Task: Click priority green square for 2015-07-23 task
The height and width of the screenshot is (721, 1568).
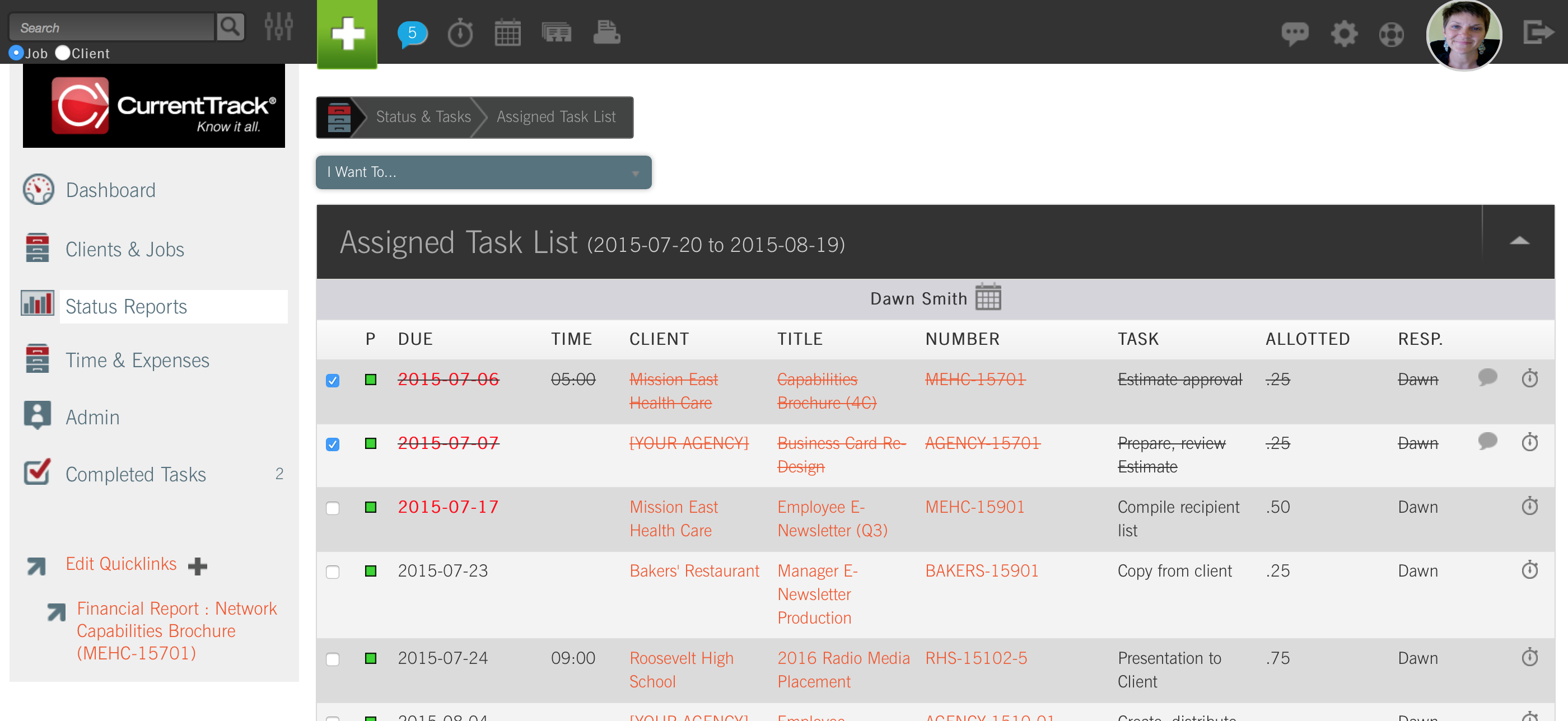Action: pyautogui.click(x=371, y=571)
